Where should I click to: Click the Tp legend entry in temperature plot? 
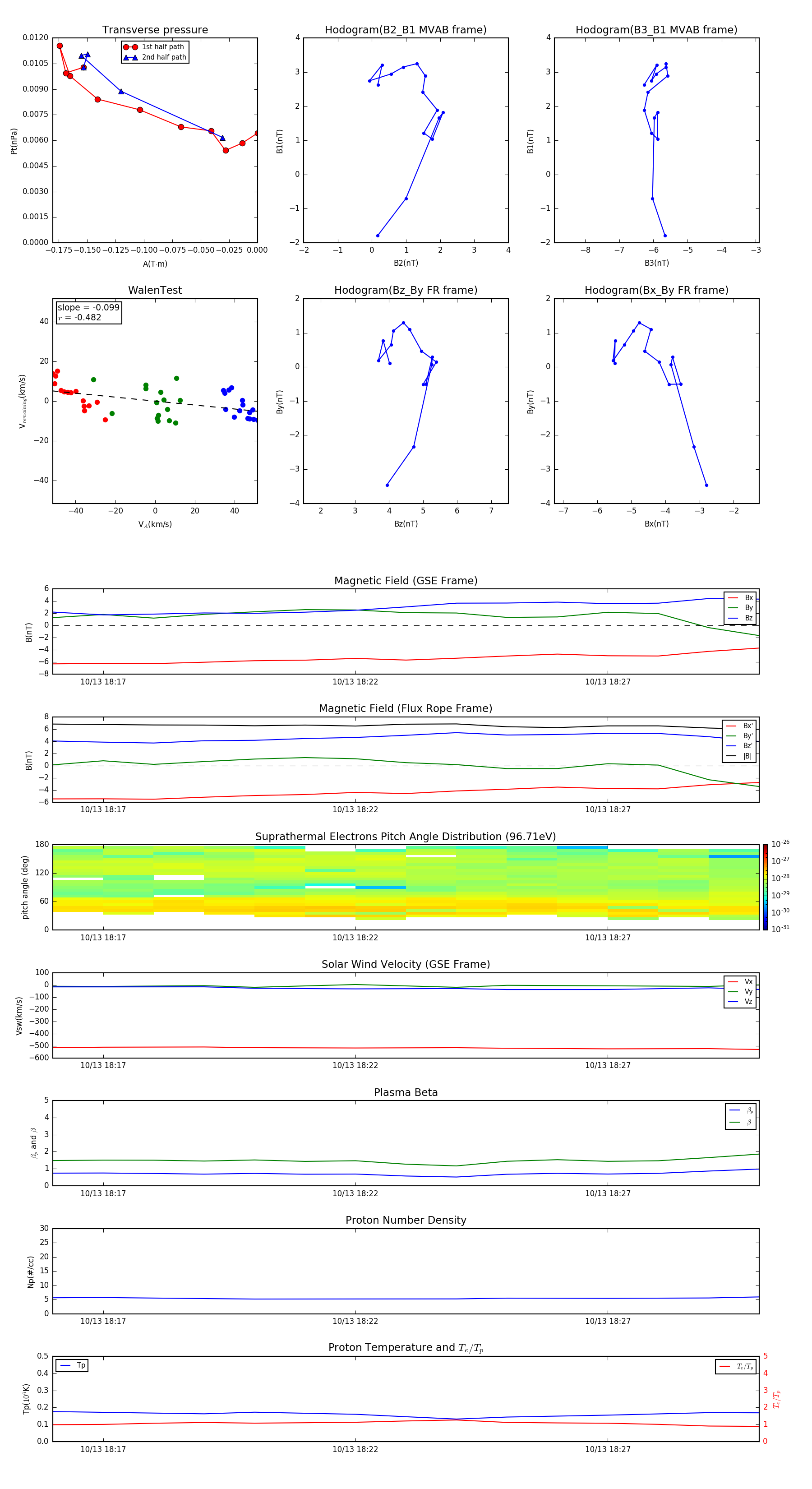click(x=72, y=1365)
